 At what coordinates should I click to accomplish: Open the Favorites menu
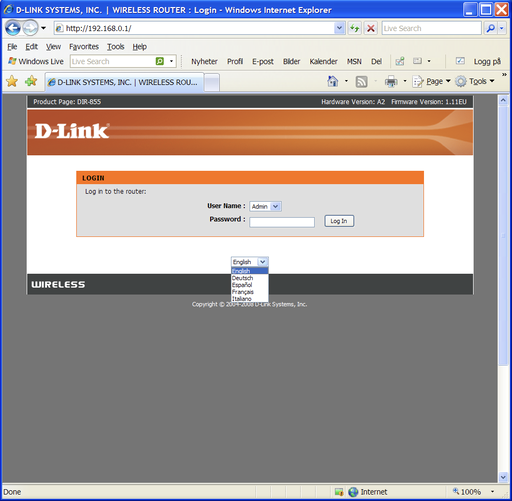click(x=84, y=47)
